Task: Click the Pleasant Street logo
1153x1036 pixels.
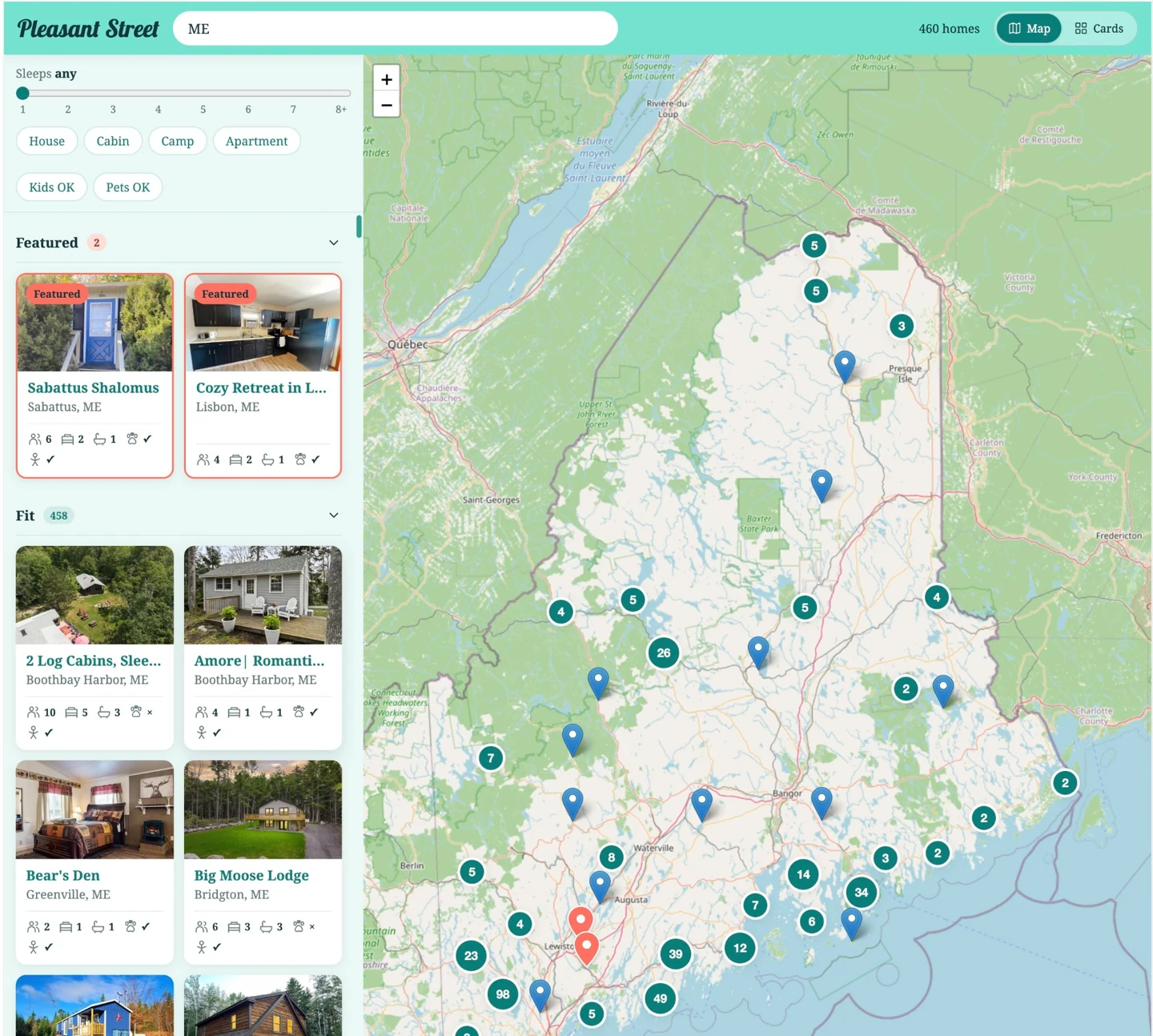Action: pos(88,29)
